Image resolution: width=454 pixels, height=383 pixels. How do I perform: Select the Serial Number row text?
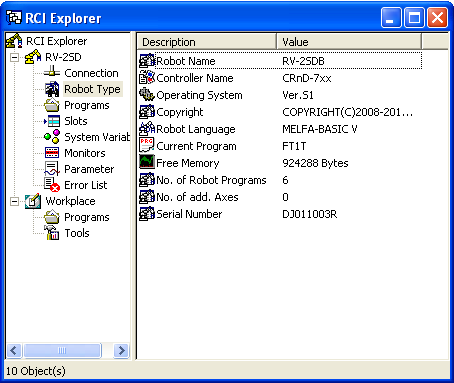189,214
